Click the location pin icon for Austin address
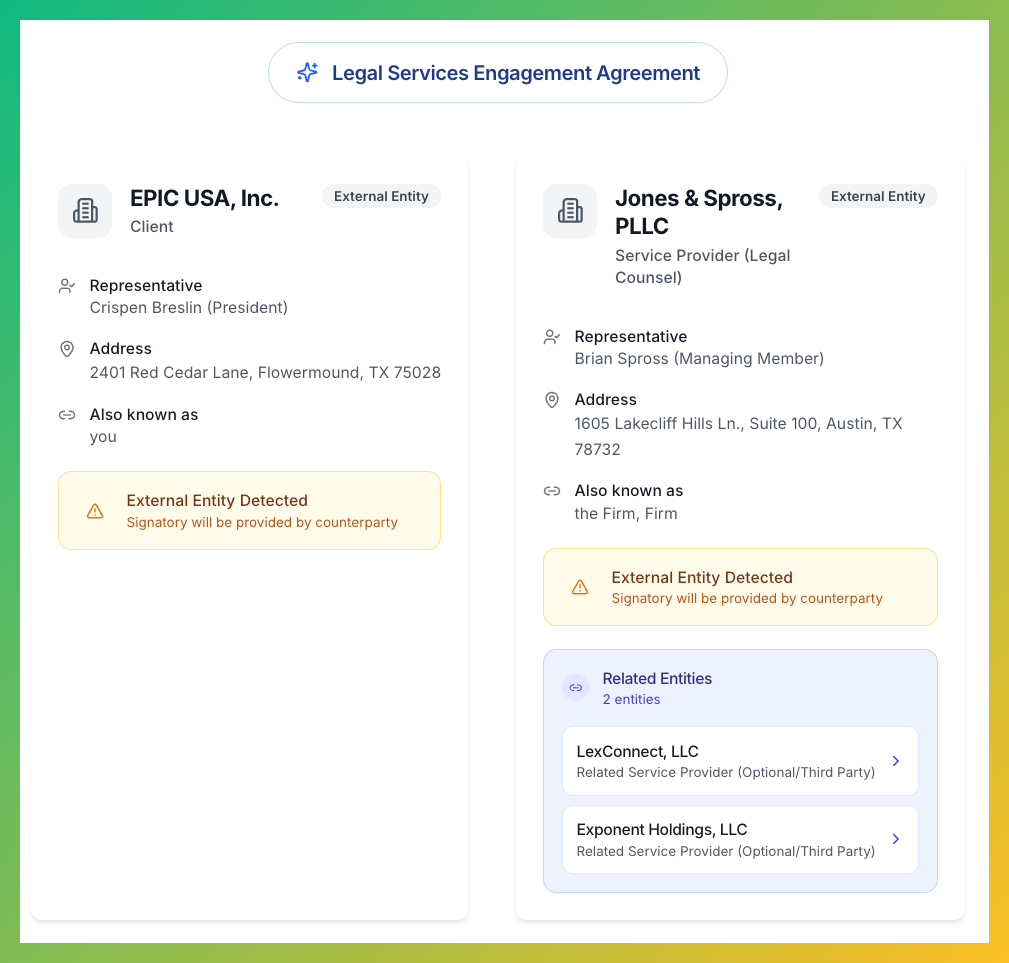Viewport: 1009px width, 963px height. coord(552,400)
